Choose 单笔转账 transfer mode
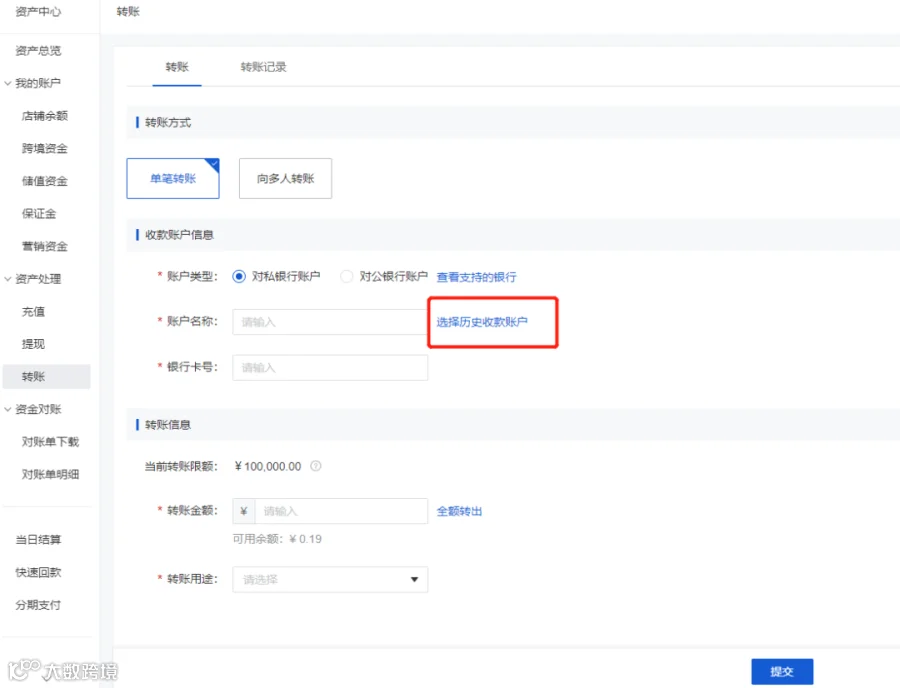 [173, 178]
